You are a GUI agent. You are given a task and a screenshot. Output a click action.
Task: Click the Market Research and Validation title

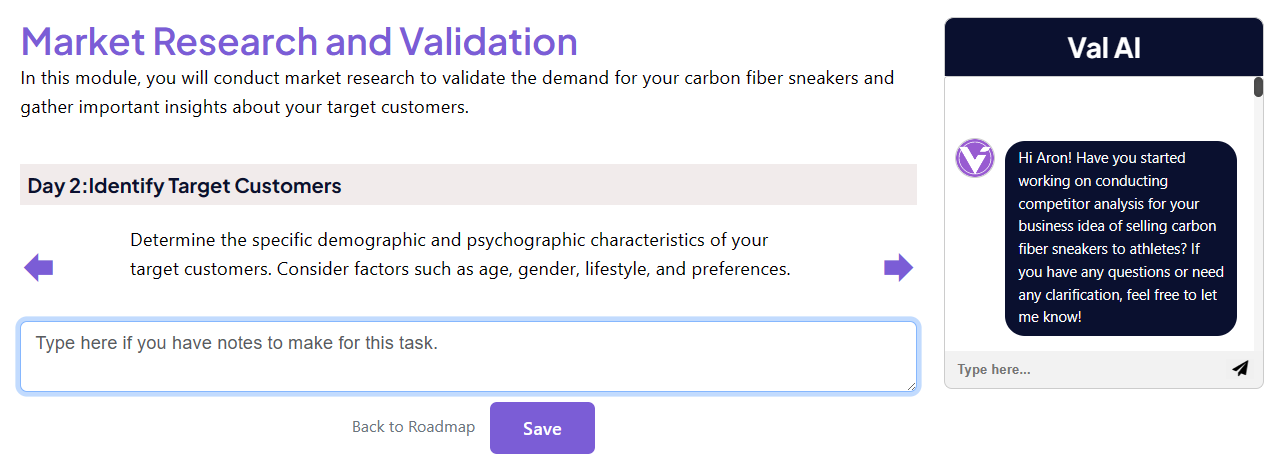coord(299,41)
